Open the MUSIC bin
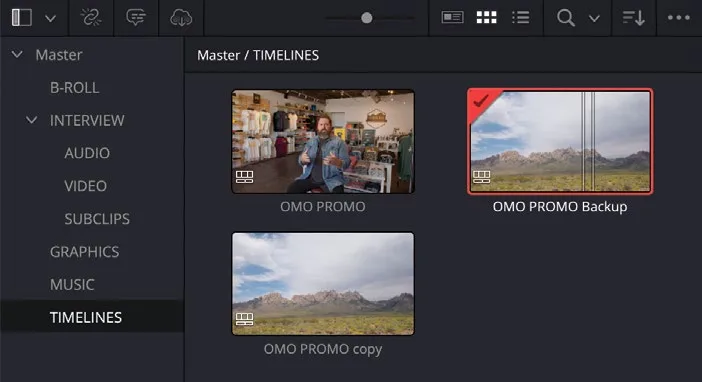This screenshot has width=702, height=382. click(x=72, y=284)
